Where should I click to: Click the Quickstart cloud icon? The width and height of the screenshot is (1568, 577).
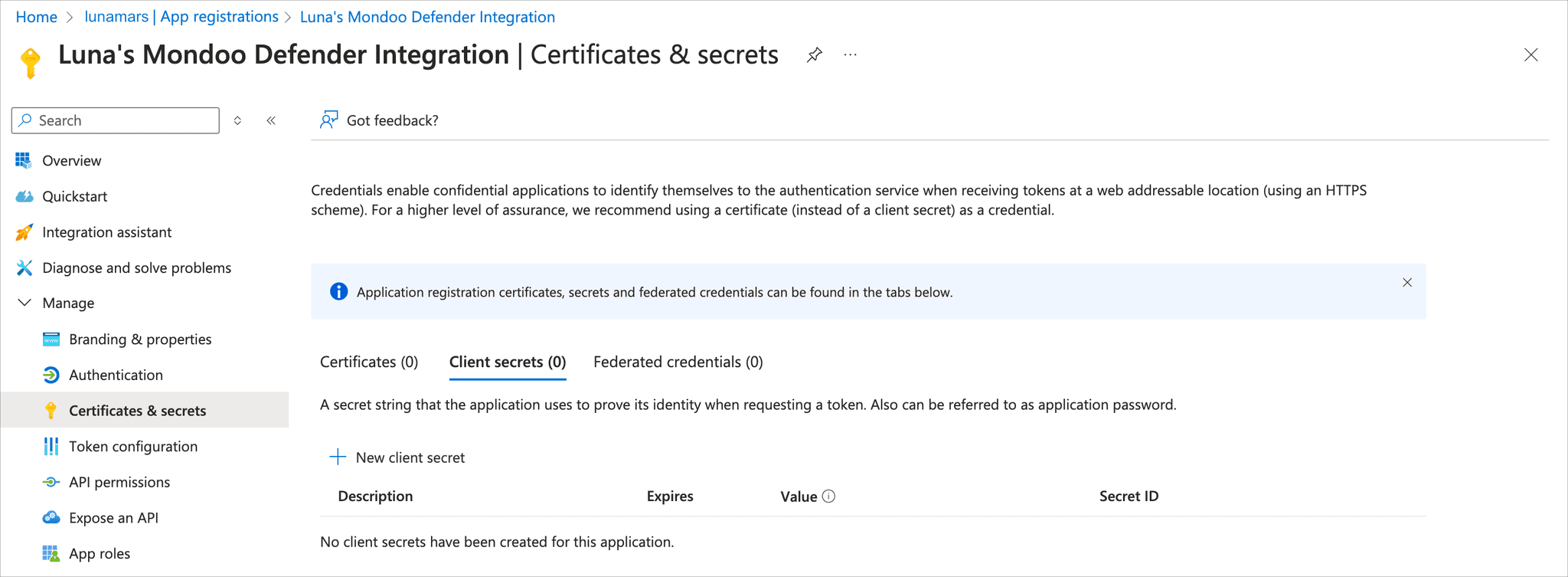point(24,196)
